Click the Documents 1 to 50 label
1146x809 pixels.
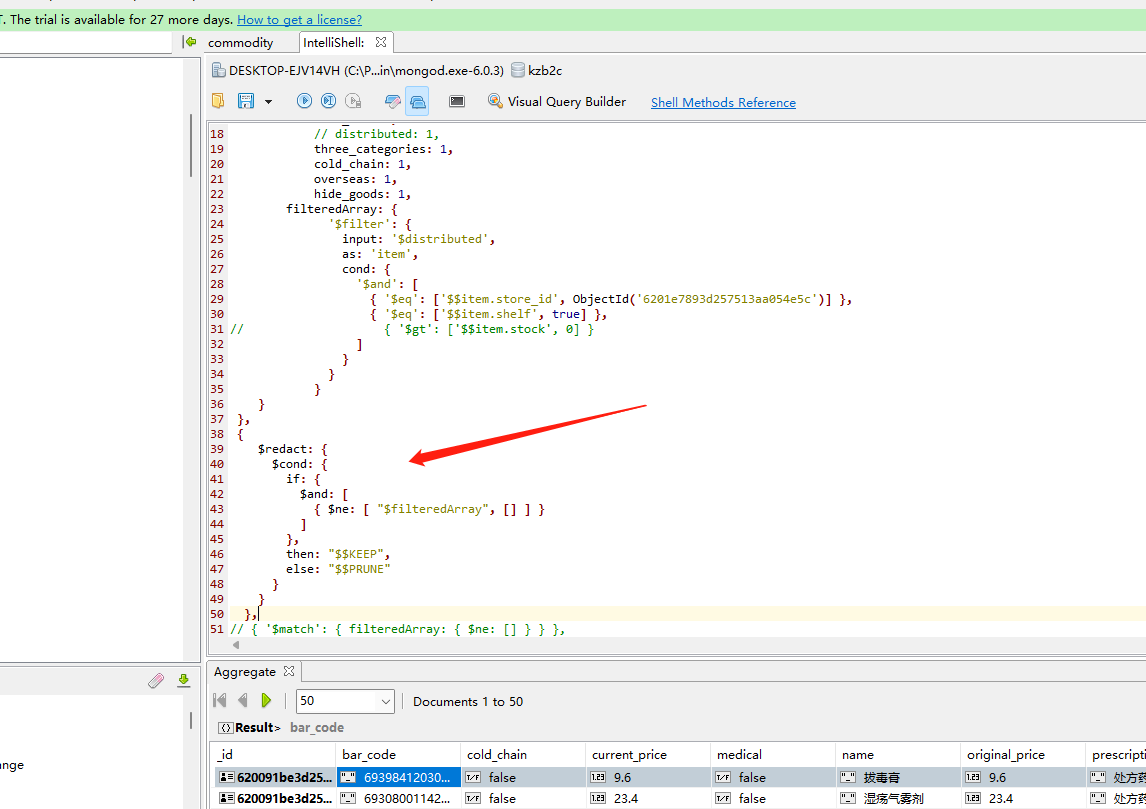468,702
